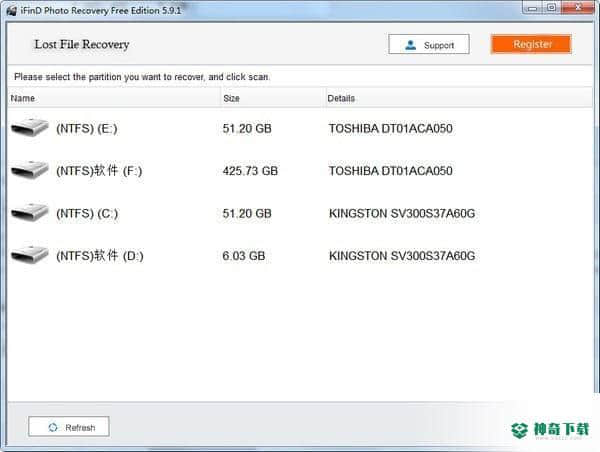
Task: Sort by the Size column header
Action: pos(273,98)
